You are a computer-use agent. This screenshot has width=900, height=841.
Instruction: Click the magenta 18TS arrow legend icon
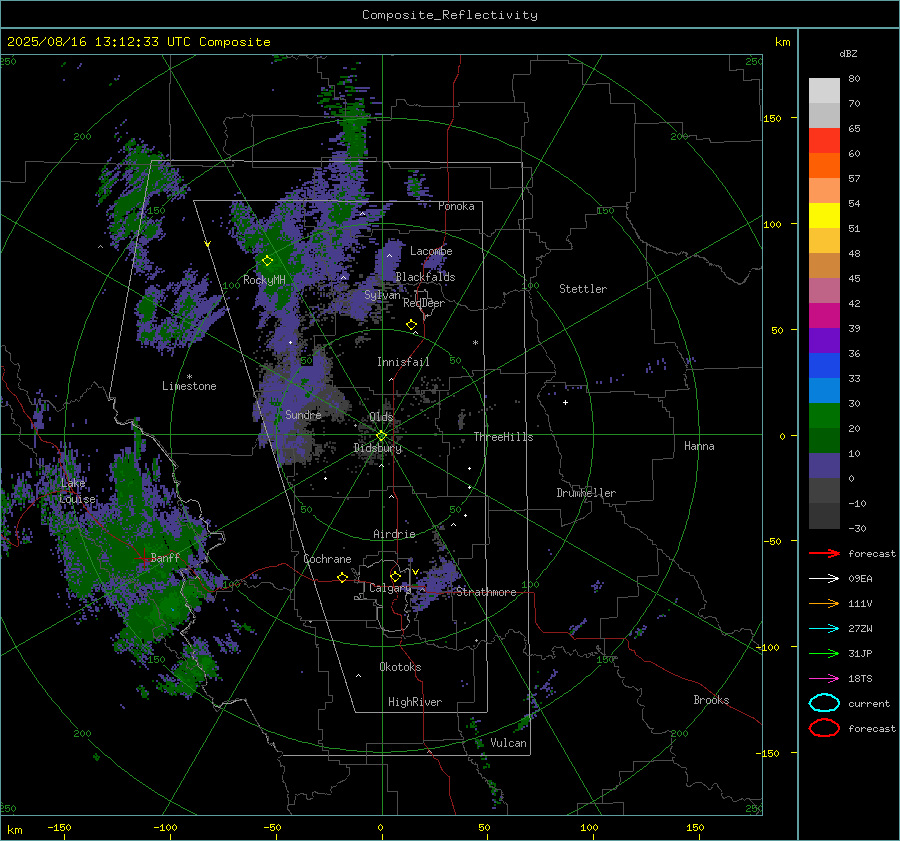(824, 679)
